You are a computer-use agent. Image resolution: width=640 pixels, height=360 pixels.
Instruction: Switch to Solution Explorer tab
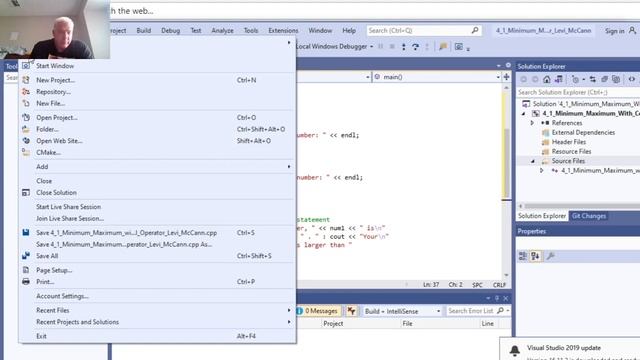[542, 216]
